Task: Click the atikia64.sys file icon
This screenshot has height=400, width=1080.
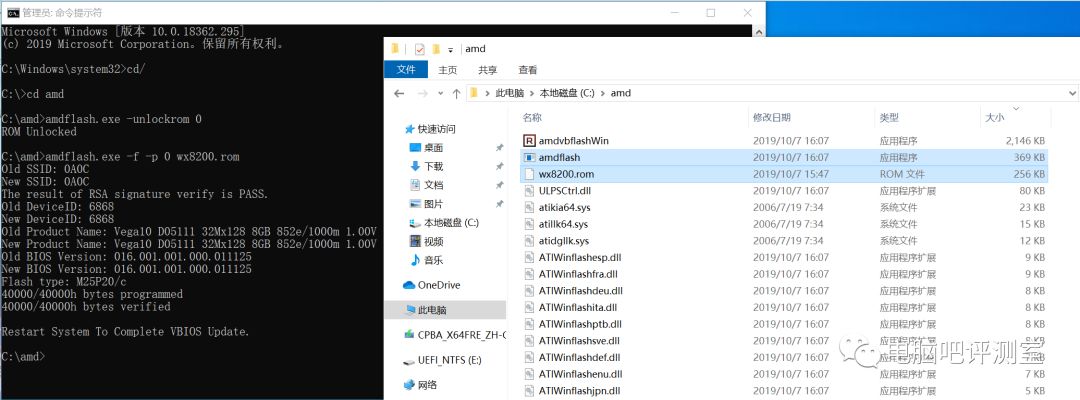Action: 529,207
